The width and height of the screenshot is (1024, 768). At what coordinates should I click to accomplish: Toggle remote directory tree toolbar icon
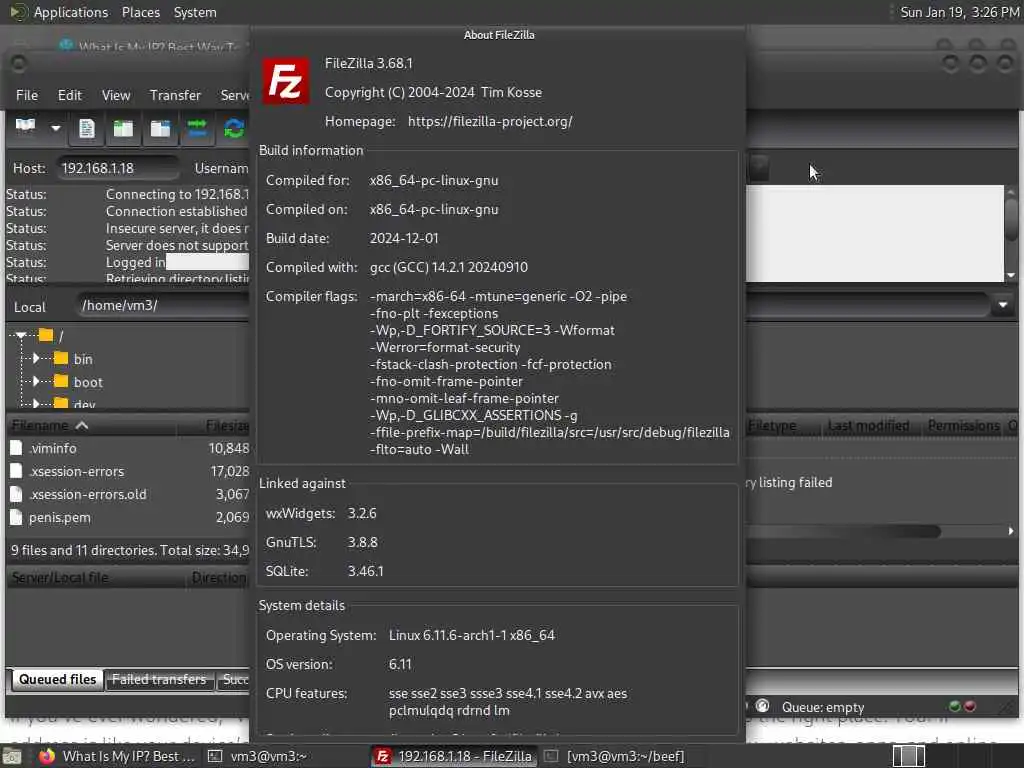160,129
